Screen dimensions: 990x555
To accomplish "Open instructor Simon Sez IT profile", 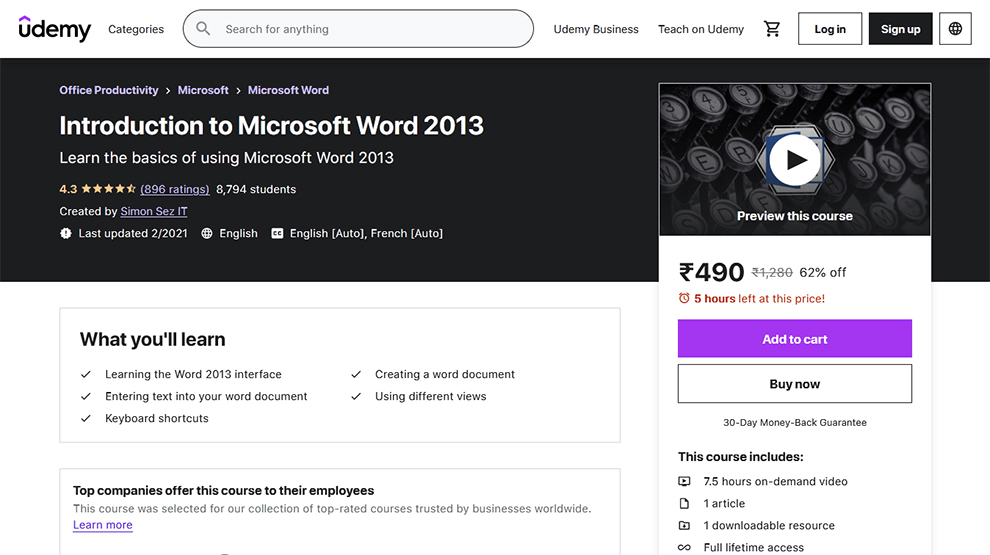I will pyautogui.click(x=154, y=211).
